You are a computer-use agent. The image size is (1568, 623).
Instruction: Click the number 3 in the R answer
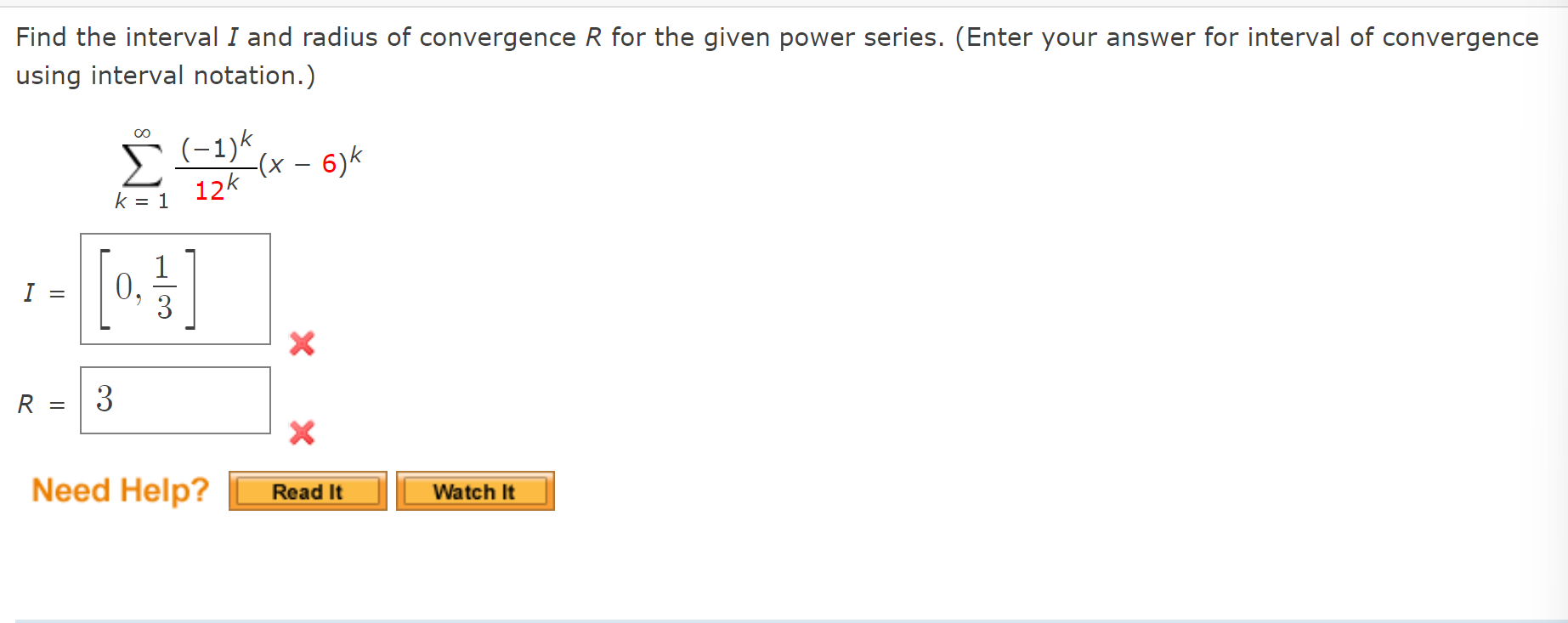click(x=105, y=399)
